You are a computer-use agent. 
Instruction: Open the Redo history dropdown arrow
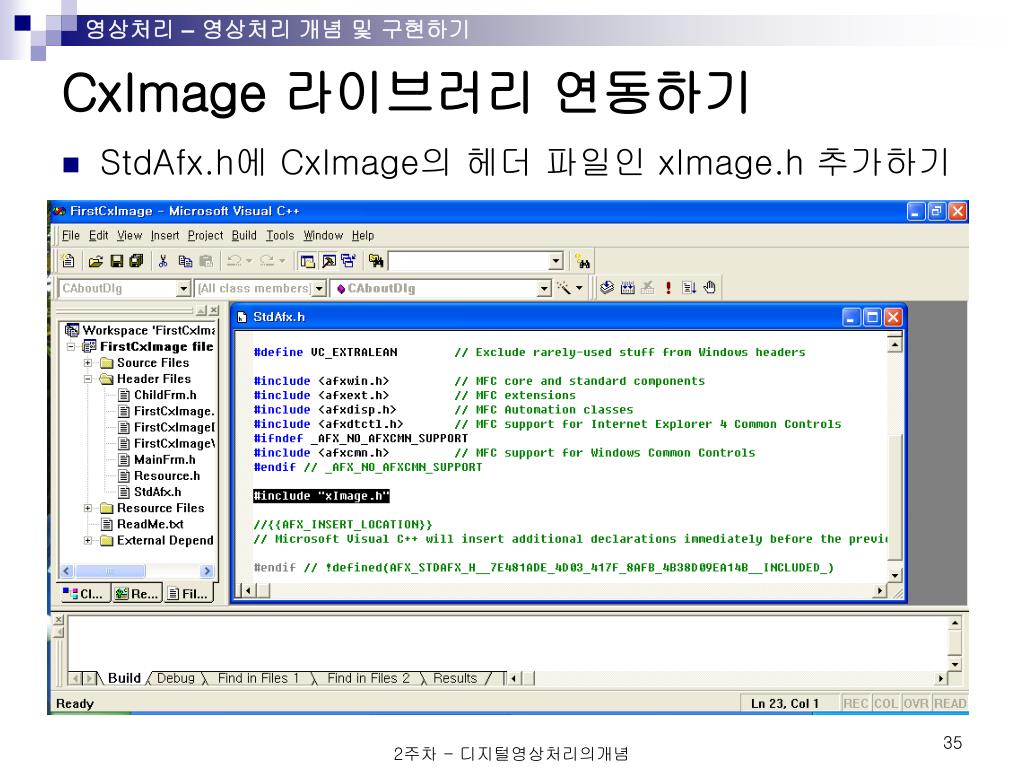coord(282,261)
